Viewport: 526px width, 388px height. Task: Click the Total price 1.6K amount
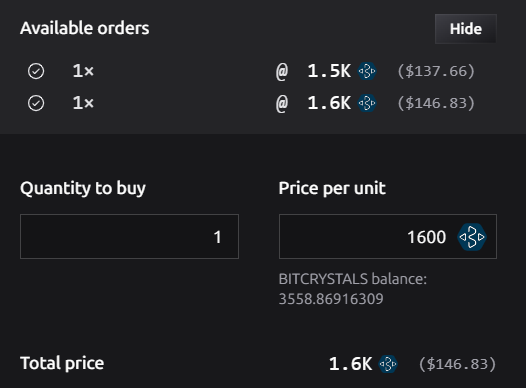(350, 364)
